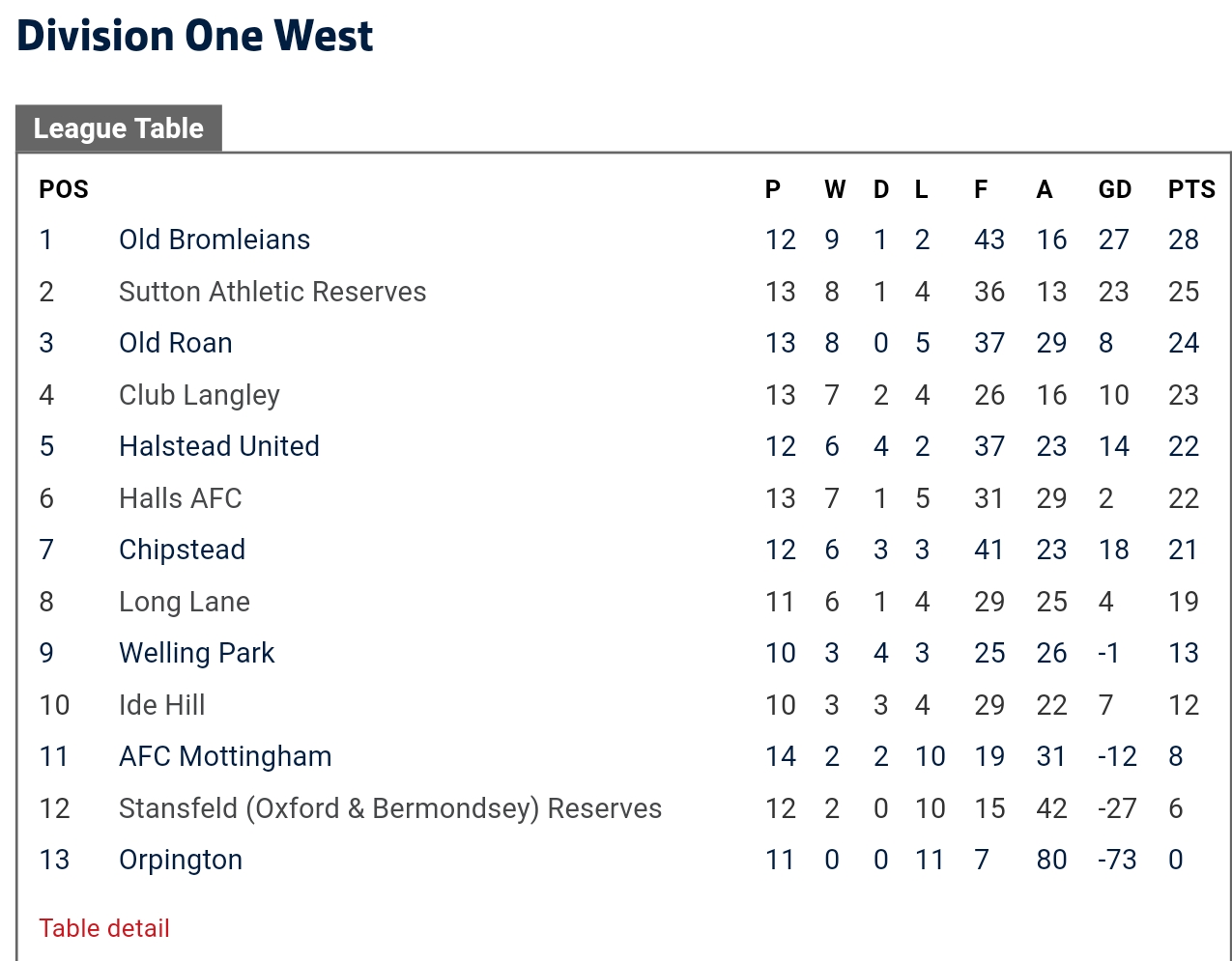Screen dimensions: 1232x961
Task: Open the Old Roan team link
Action: (176, 343)
